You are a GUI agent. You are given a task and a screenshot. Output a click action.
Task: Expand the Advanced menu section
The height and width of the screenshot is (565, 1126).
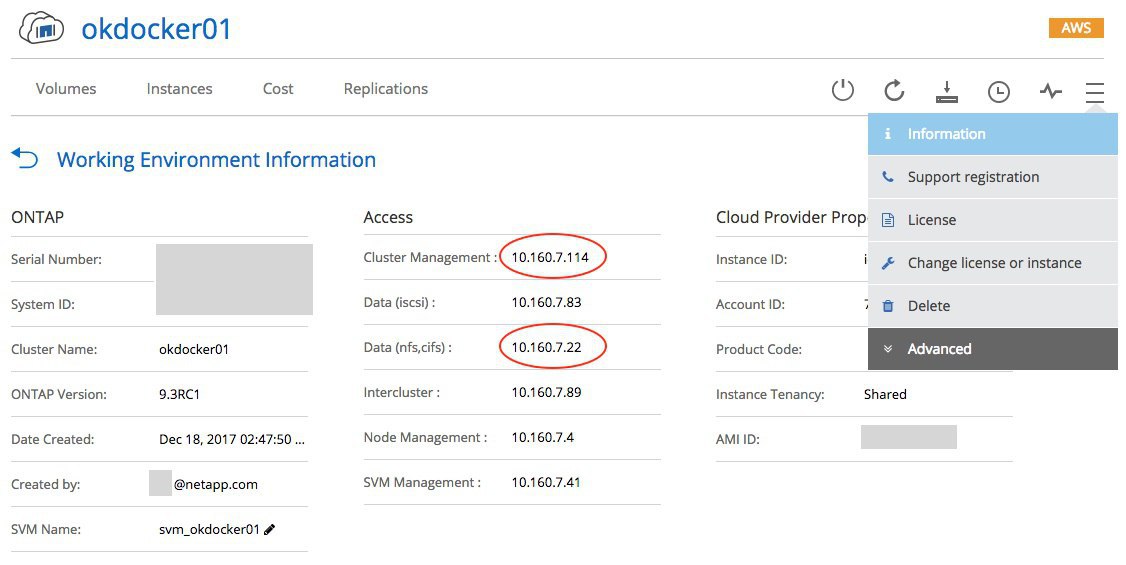click(x=992, y=349)
